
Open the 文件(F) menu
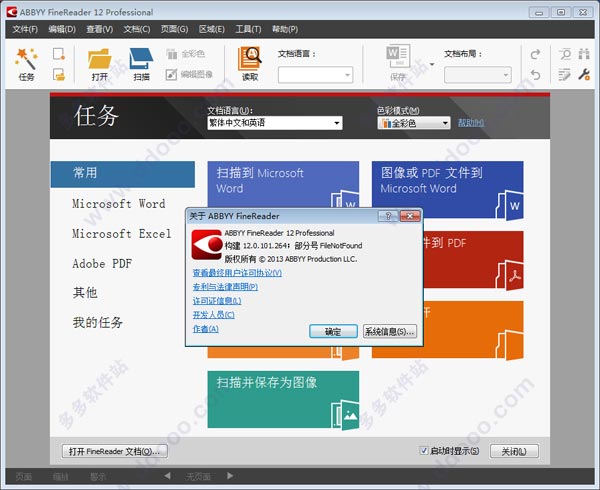click(x=25, y=29)
